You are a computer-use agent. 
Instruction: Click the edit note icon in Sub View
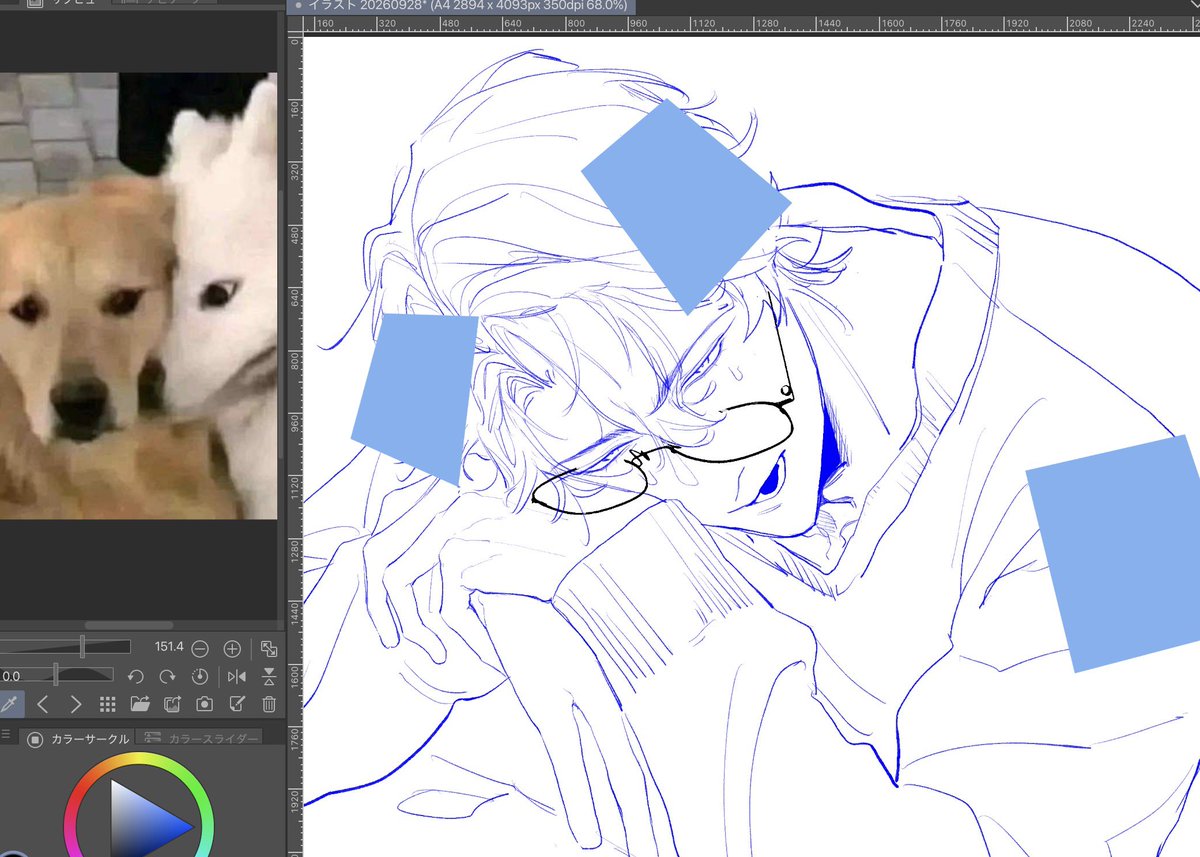pos(237,704)
